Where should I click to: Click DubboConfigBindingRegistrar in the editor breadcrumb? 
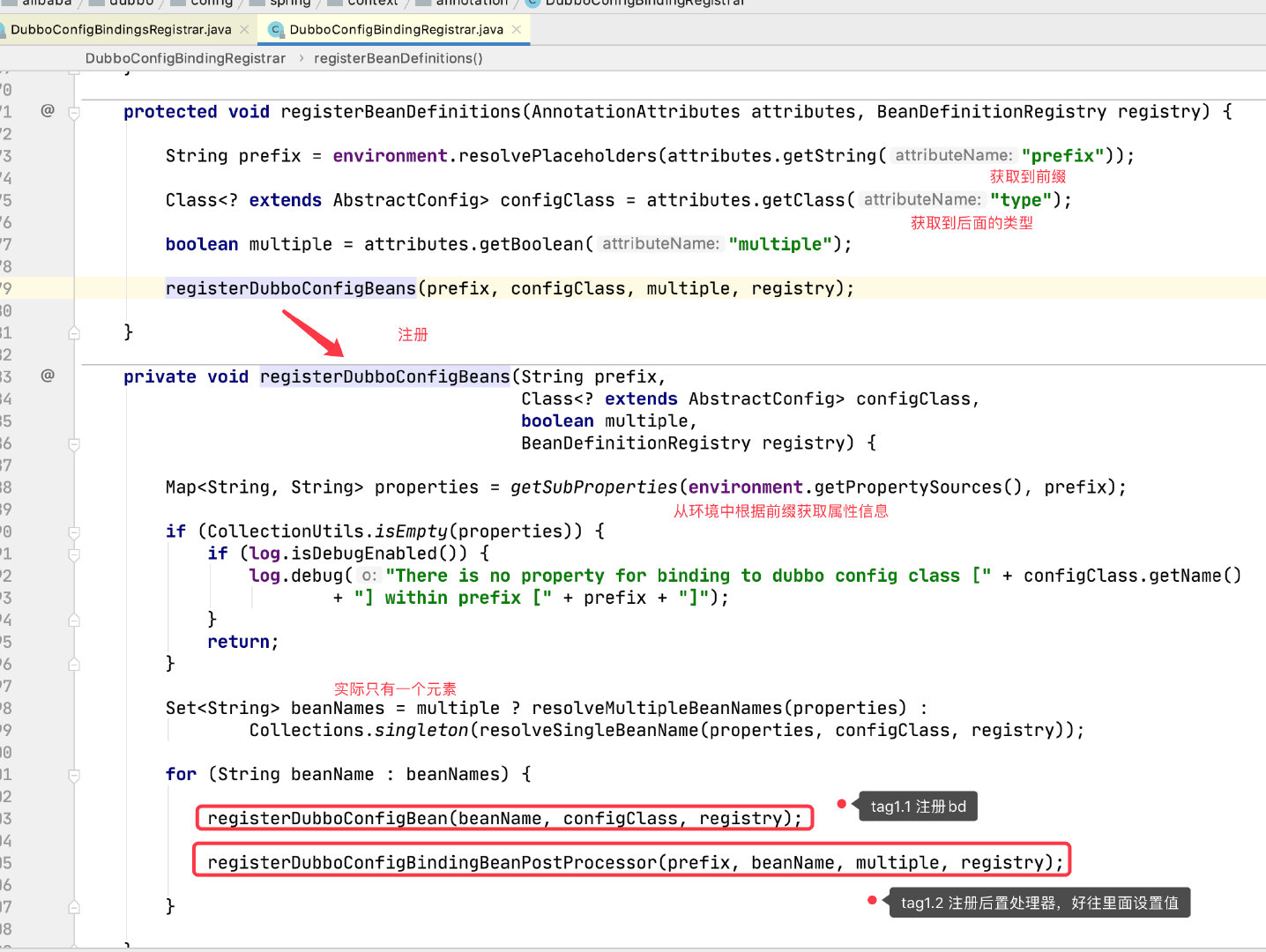pos(185,58)
